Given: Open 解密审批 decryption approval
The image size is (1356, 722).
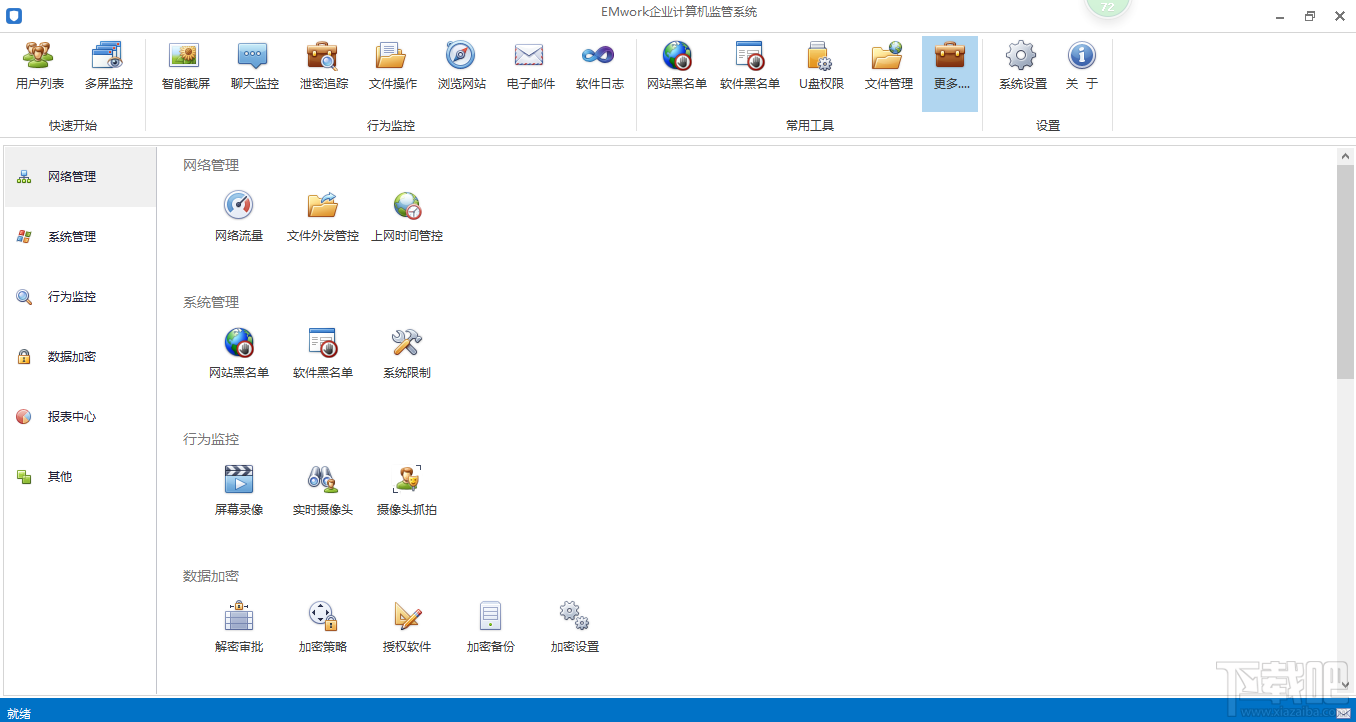Looking at the screenshot, I should pos(239,627).
